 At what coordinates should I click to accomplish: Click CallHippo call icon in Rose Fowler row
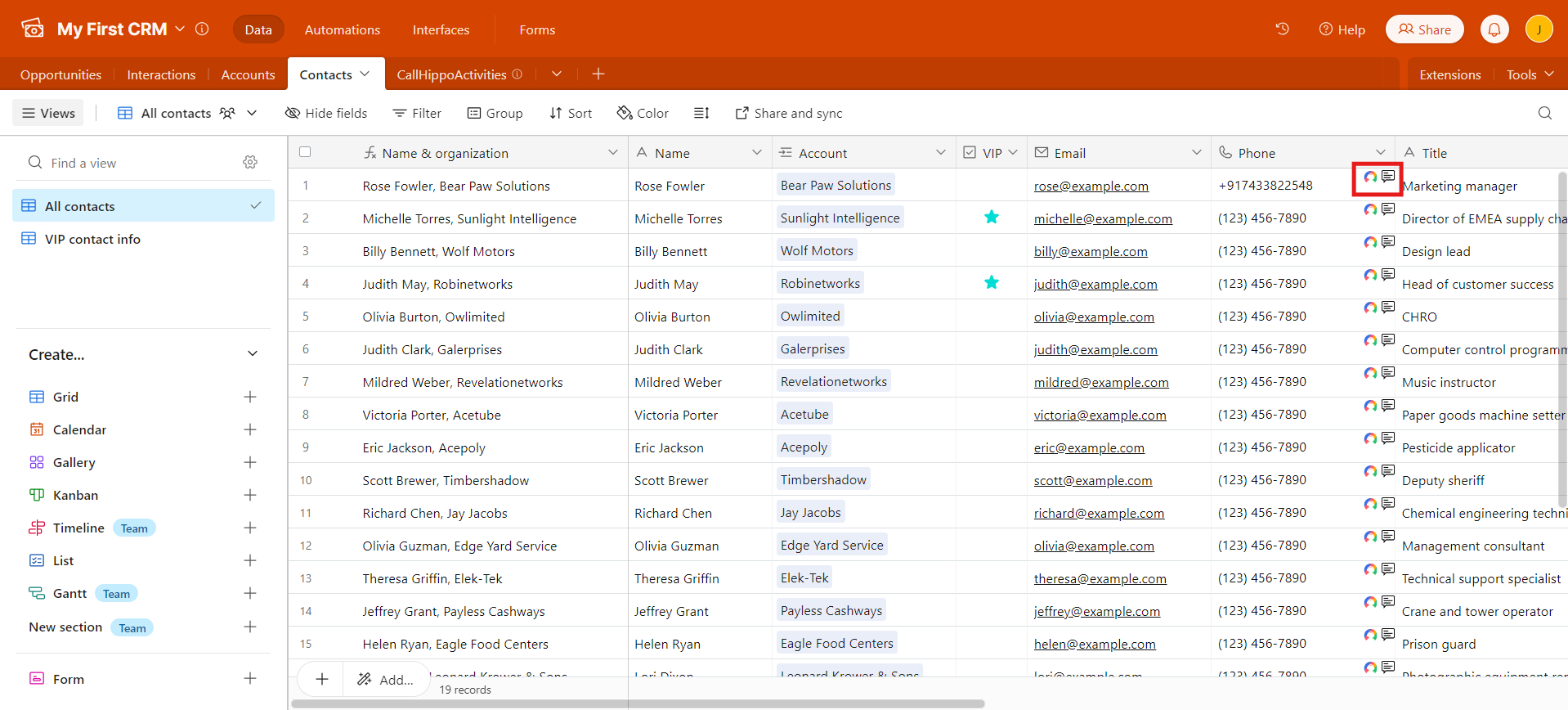[1370, 177]
